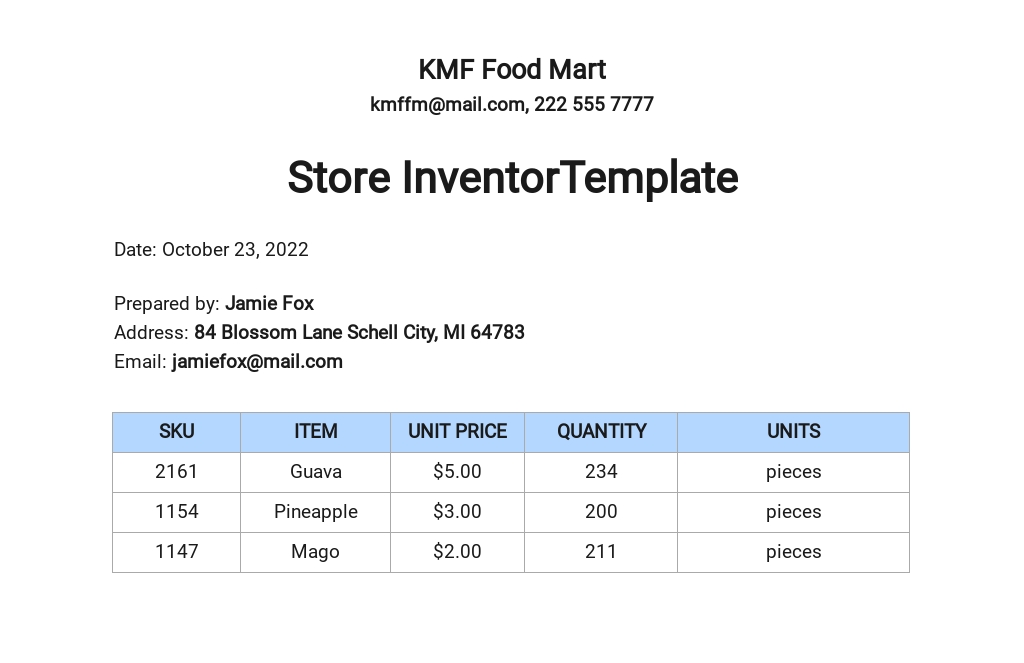
Task: Click the Store Inventor Template title
Action: (x=512, y=178)
